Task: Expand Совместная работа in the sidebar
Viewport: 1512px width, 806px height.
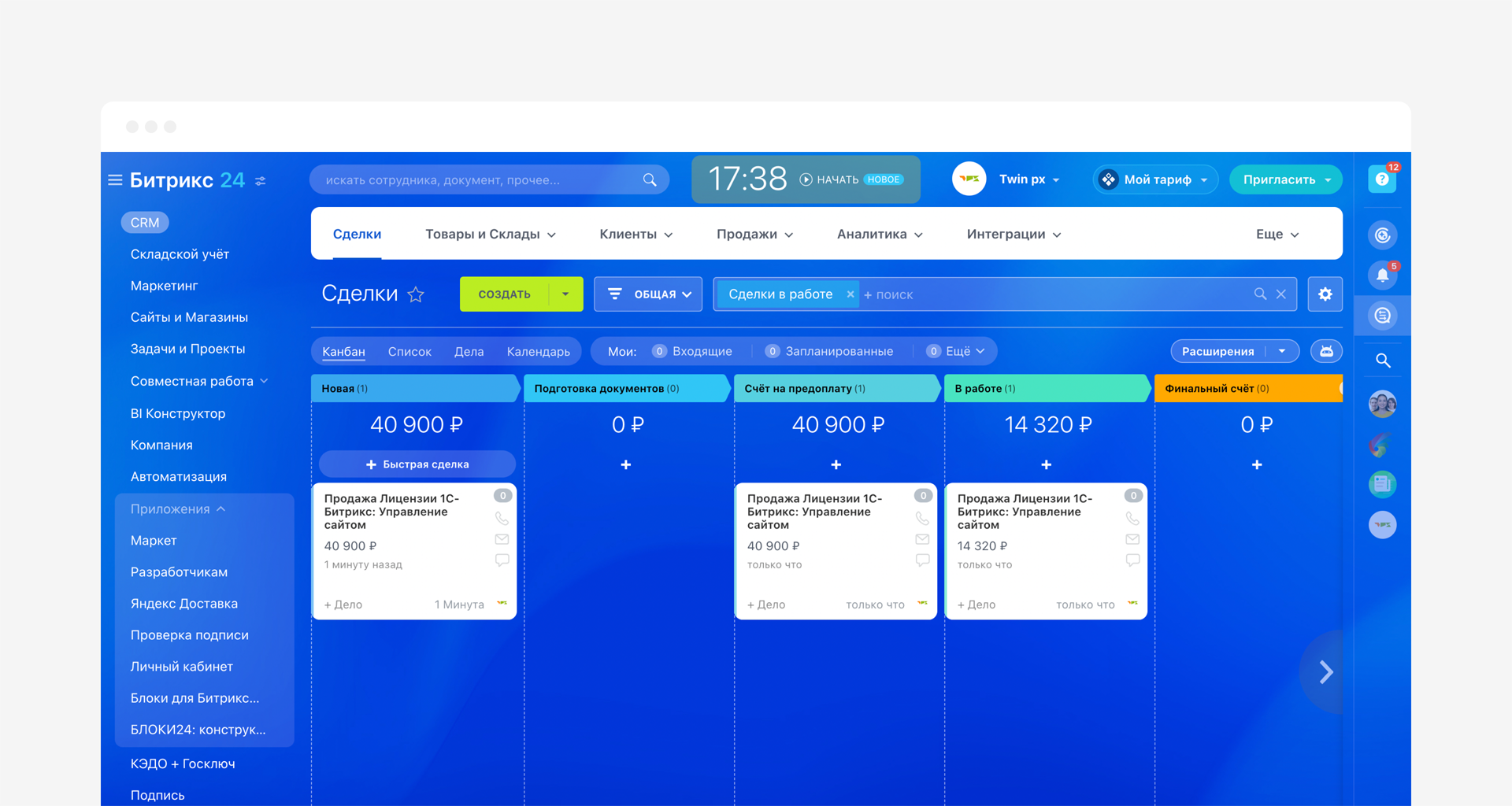Action: click(200, 381)
